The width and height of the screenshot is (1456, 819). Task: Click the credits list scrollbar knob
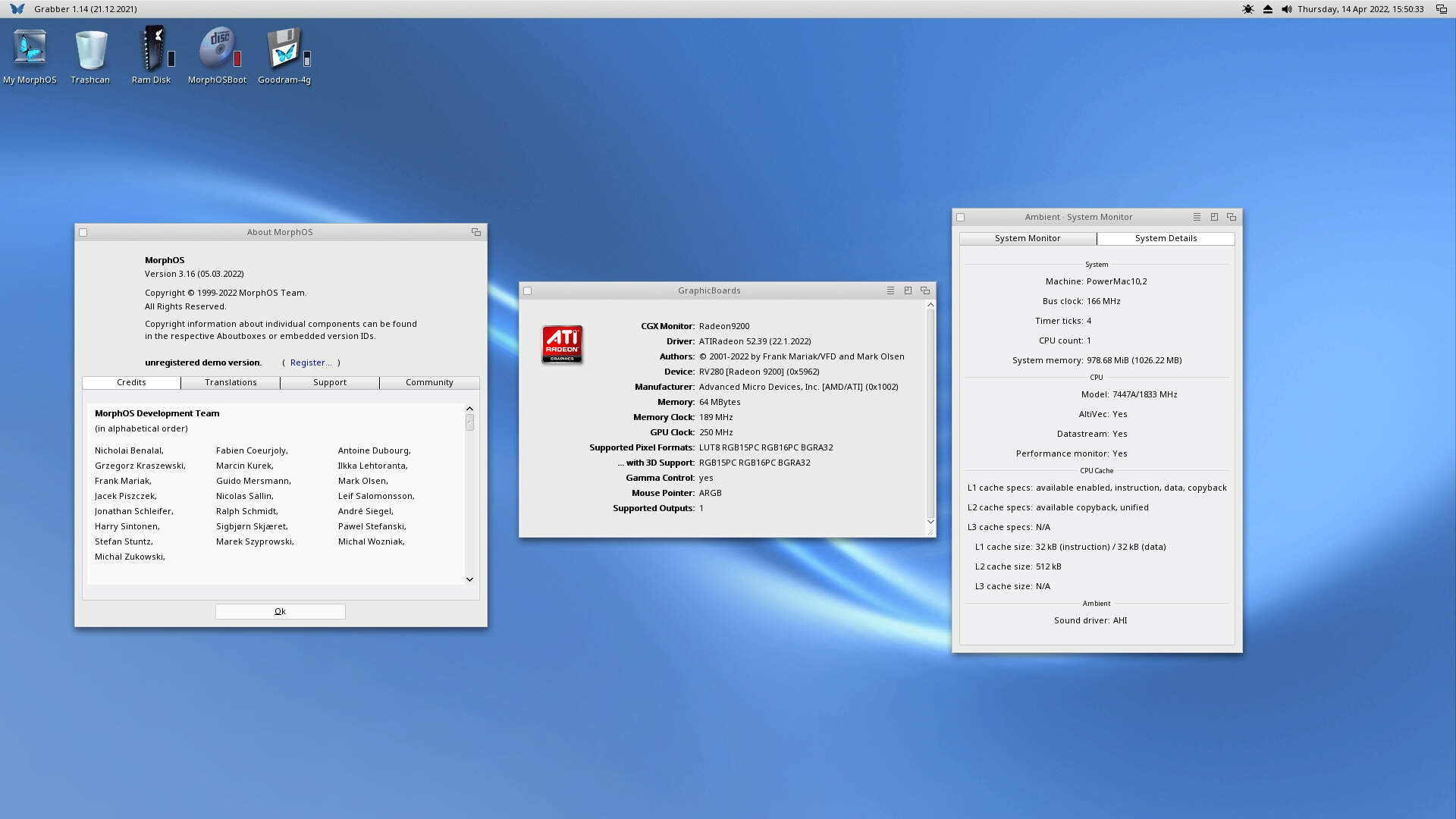[469, 422]
